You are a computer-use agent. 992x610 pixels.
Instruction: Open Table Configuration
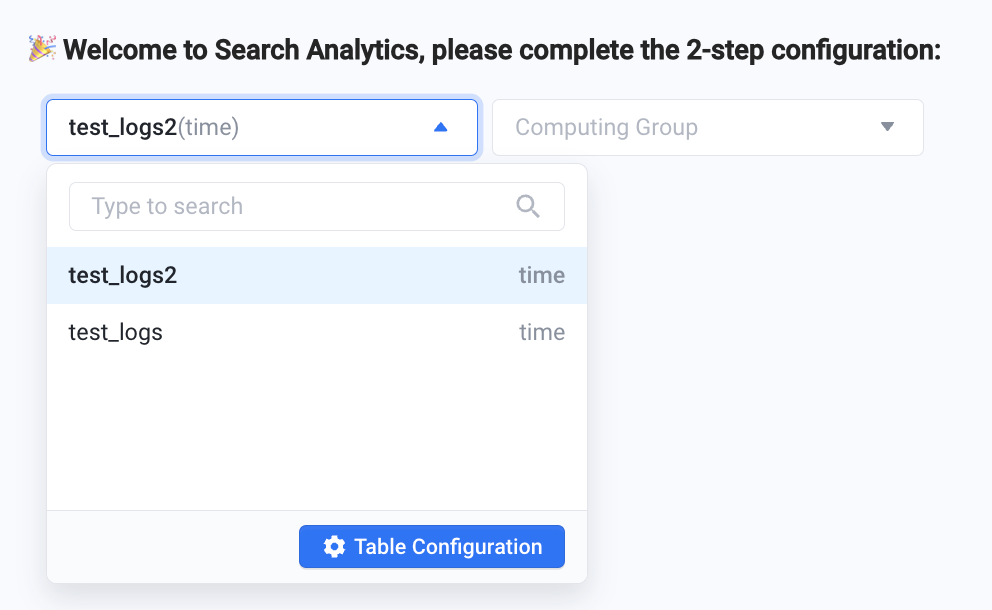click(x=432, y=547)
